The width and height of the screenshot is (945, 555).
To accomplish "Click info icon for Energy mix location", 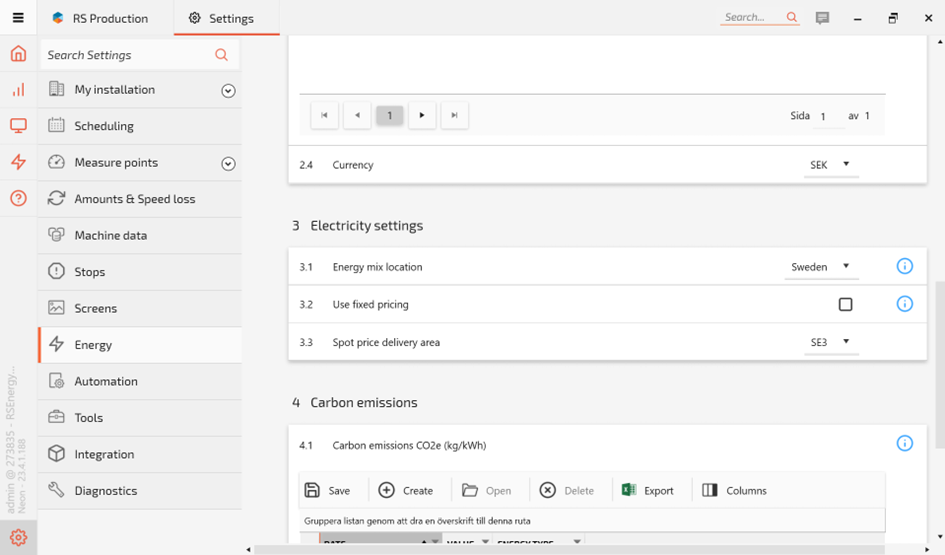I will click(904, 266).
